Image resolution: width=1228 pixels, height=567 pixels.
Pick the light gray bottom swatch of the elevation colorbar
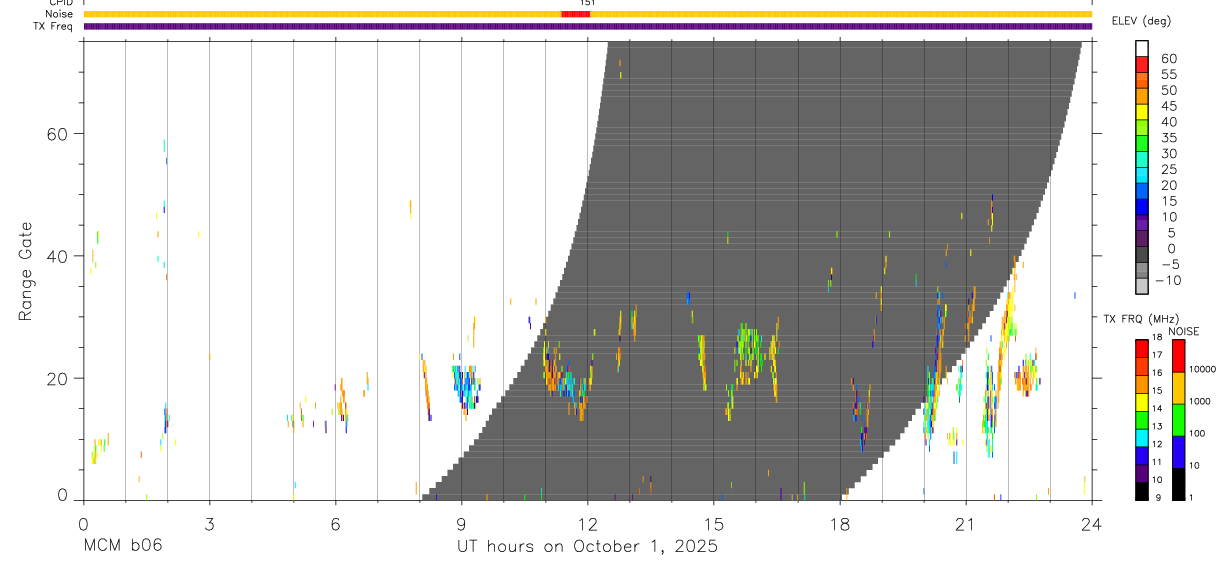[1142, 285]
